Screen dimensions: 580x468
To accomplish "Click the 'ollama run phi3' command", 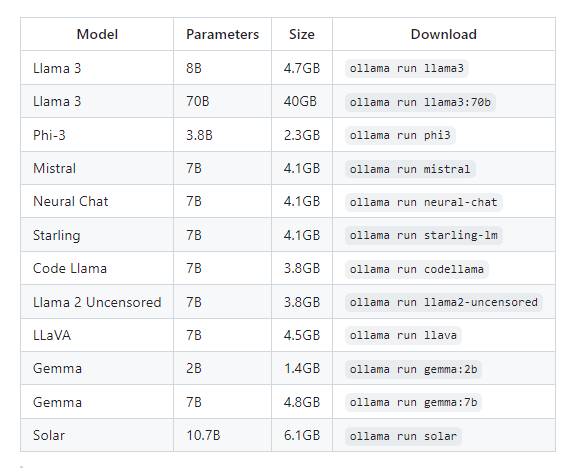I will 400,135.
